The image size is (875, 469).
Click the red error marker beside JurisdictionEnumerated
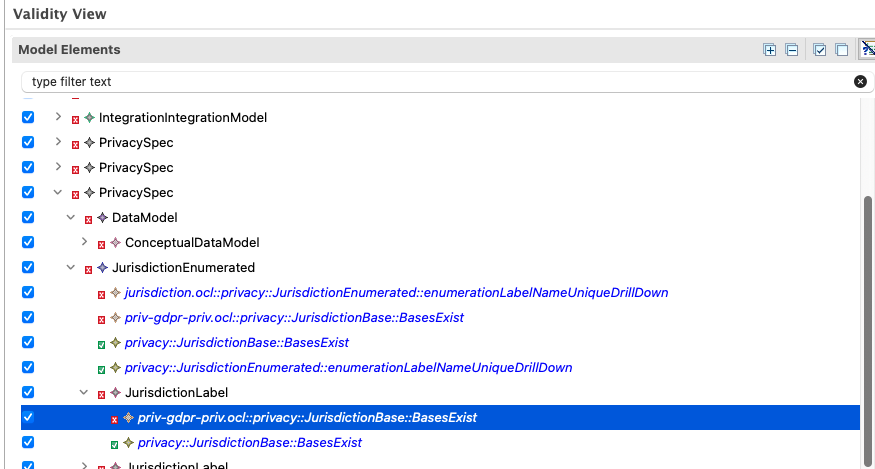click(88, 270)
